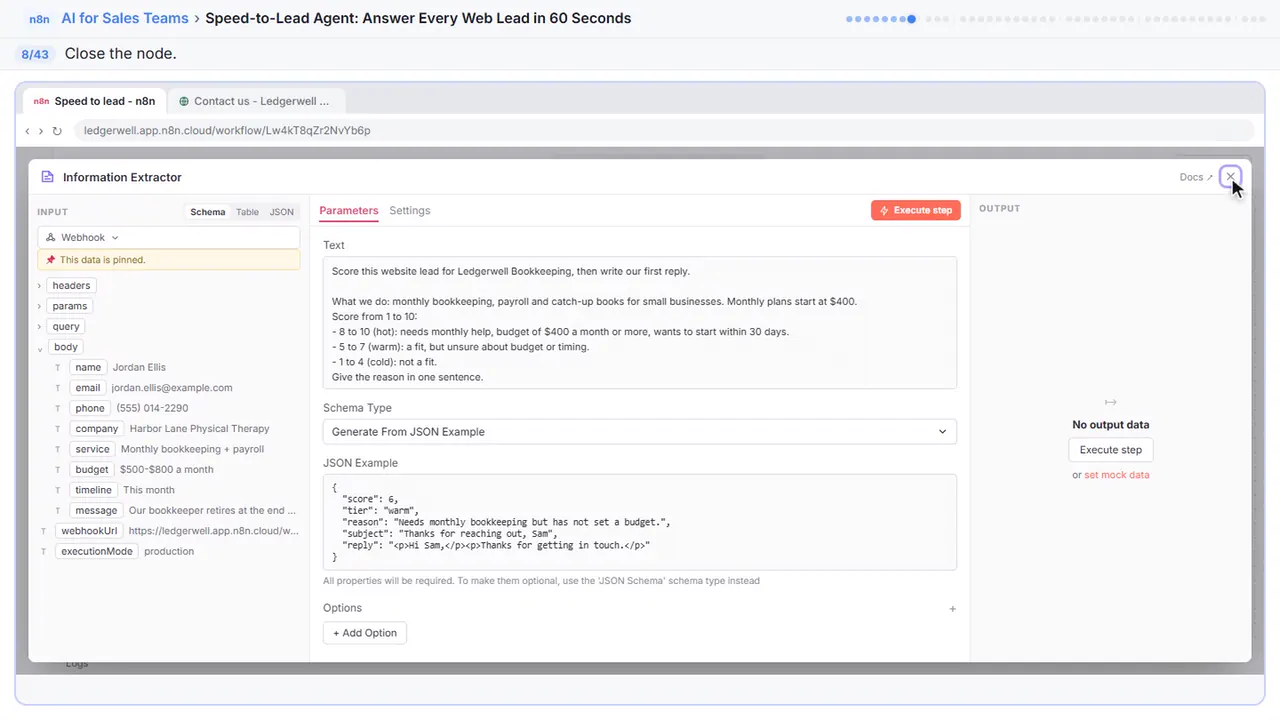Switch input view to Schema

pos(208,212)
